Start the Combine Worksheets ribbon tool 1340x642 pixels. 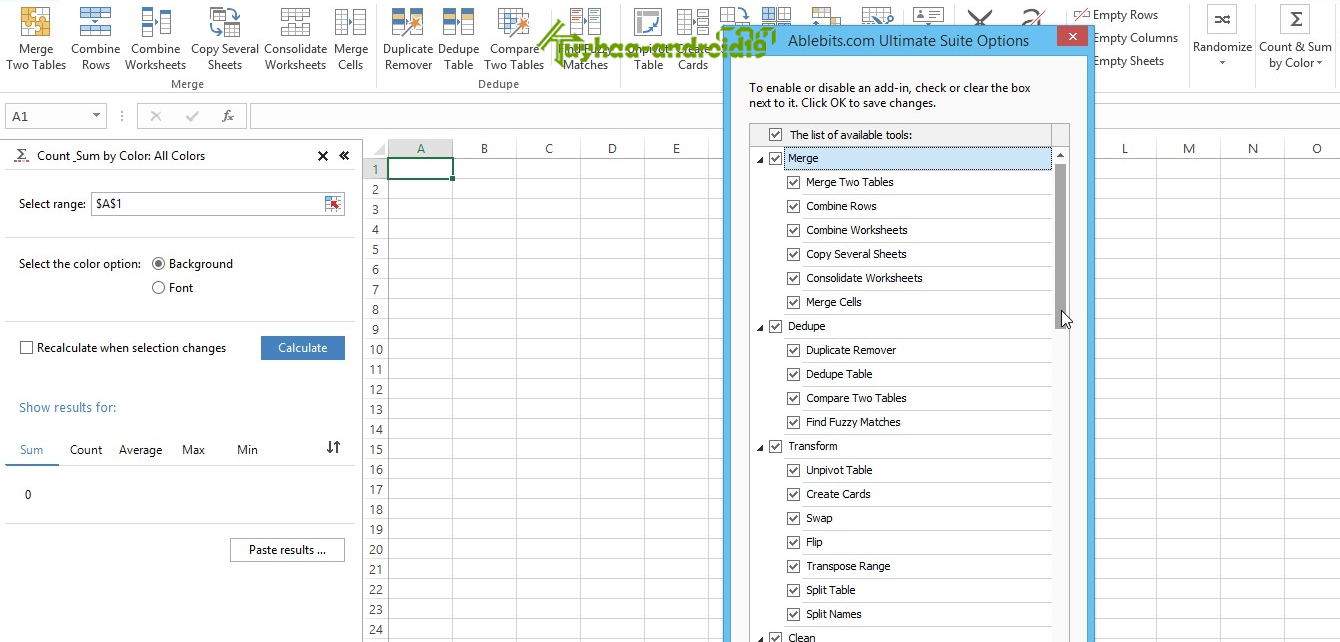[x=155, y=38]
